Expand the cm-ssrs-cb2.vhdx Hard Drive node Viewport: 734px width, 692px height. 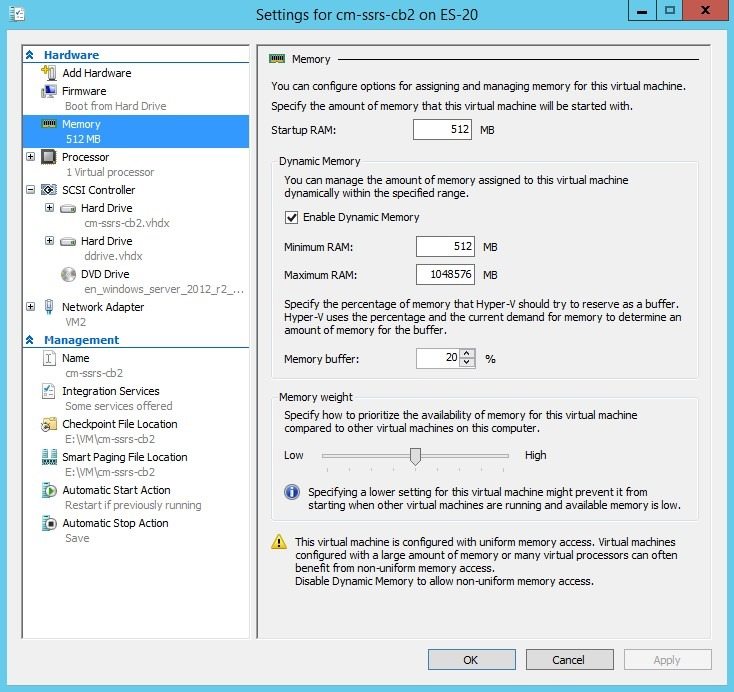49,207
